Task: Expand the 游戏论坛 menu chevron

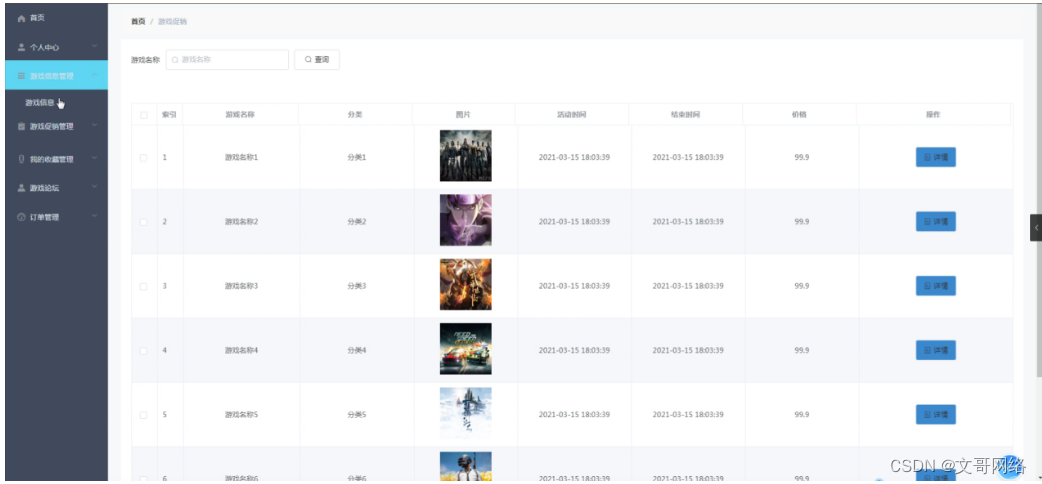Action: tap(94, 187)
